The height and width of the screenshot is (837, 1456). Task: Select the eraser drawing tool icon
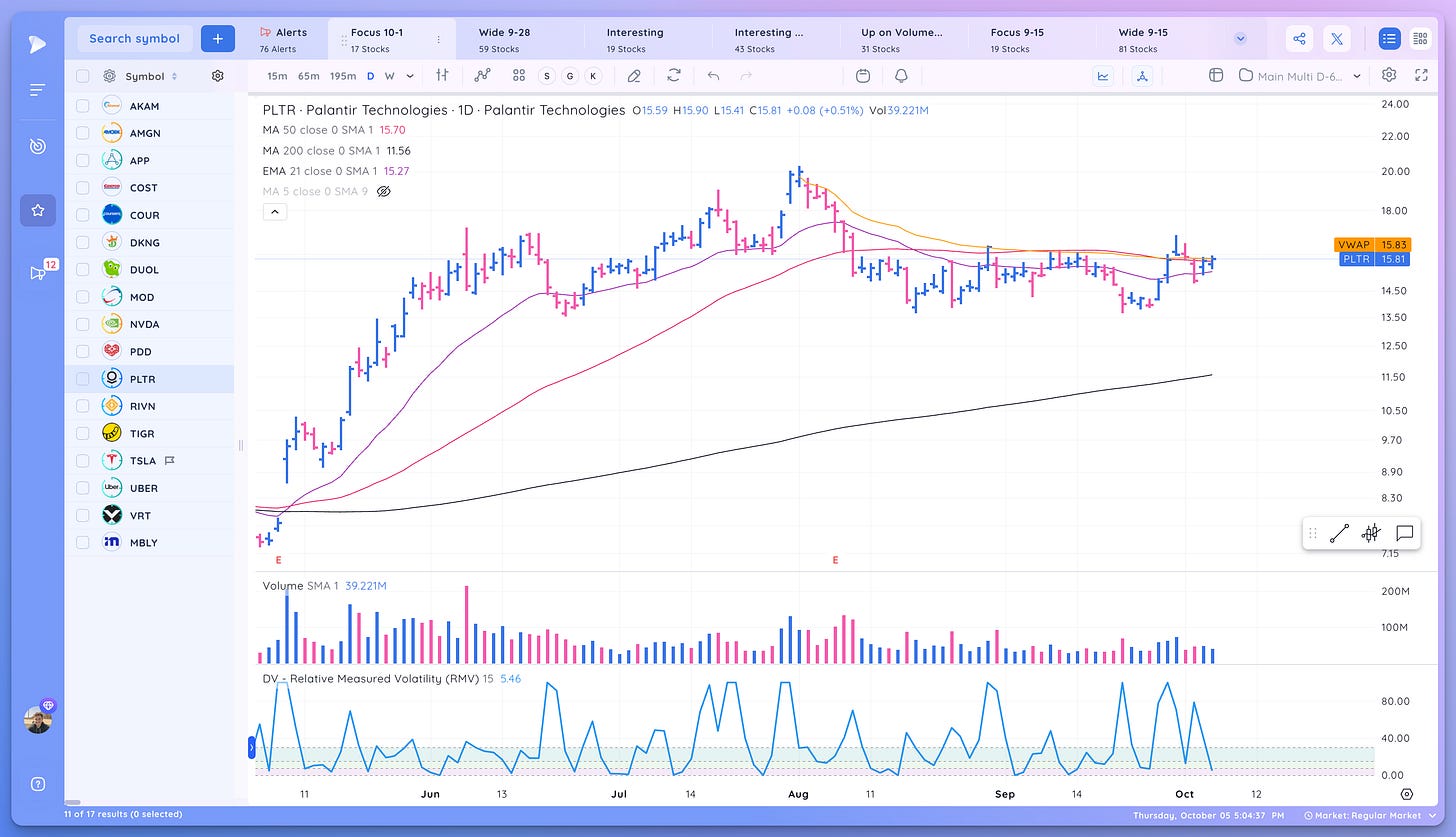point(634,75)
